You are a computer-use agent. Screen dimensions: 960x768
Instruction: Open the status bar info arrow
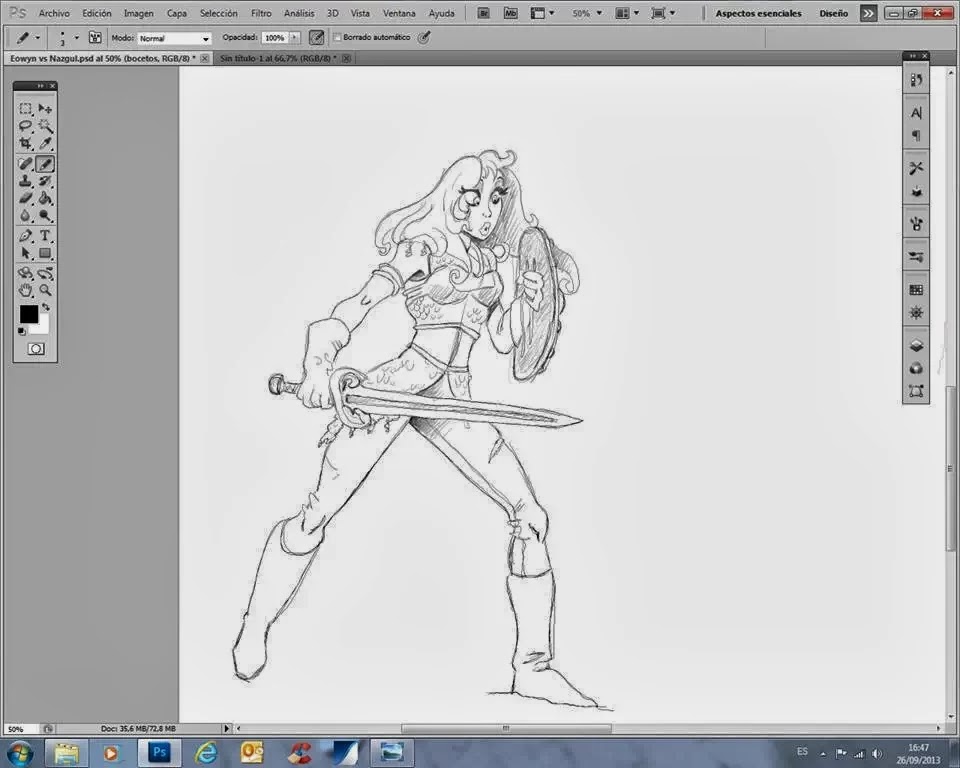(227, 728)
